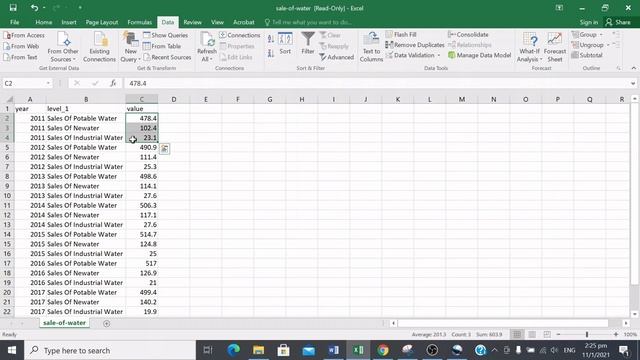
Task: Select column C header
Action: point(142,99)
